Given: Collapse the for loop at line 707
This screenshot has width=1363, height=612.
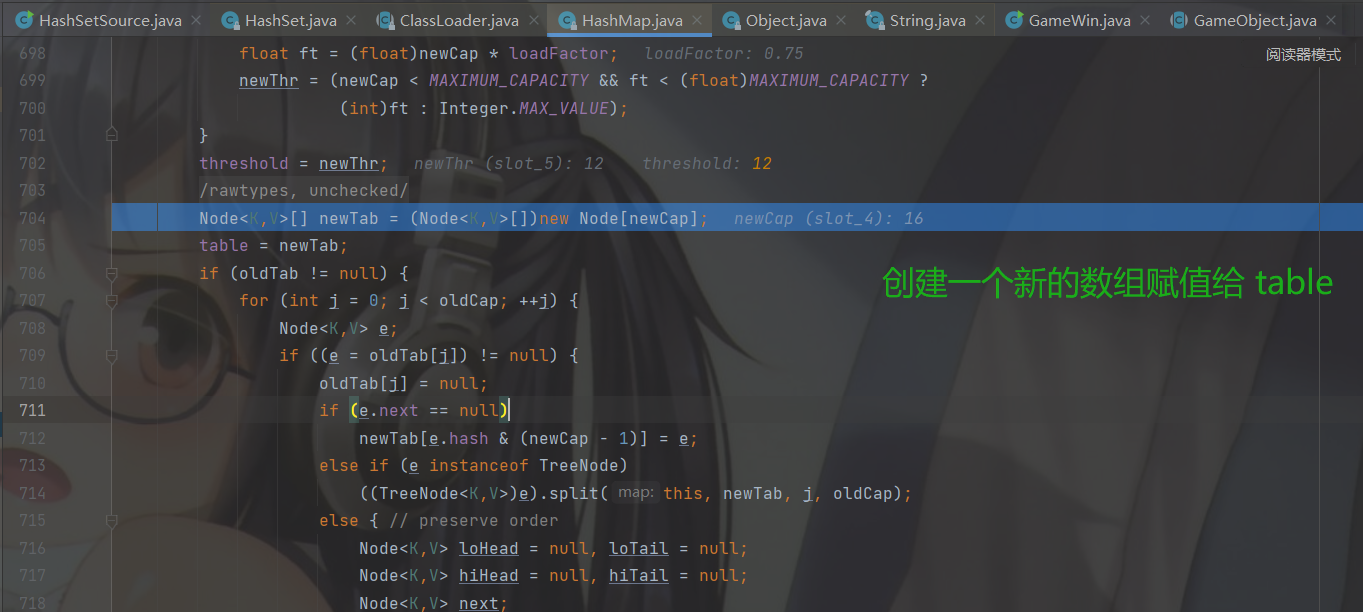Looking at the screenshot, I should click(x=111, y=300).
